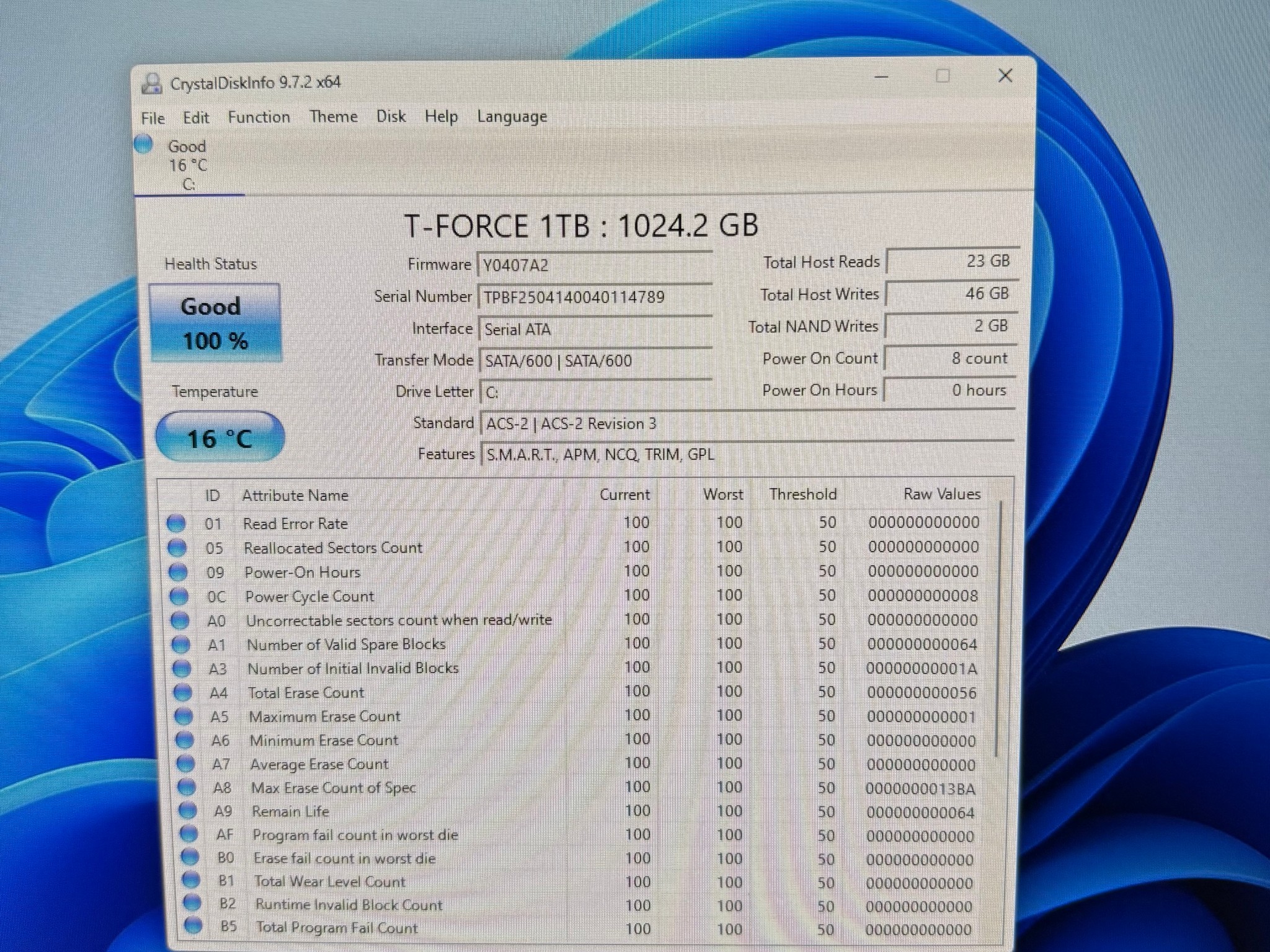Open the Edit menu

pyautogui.click(x=196, y=118)
